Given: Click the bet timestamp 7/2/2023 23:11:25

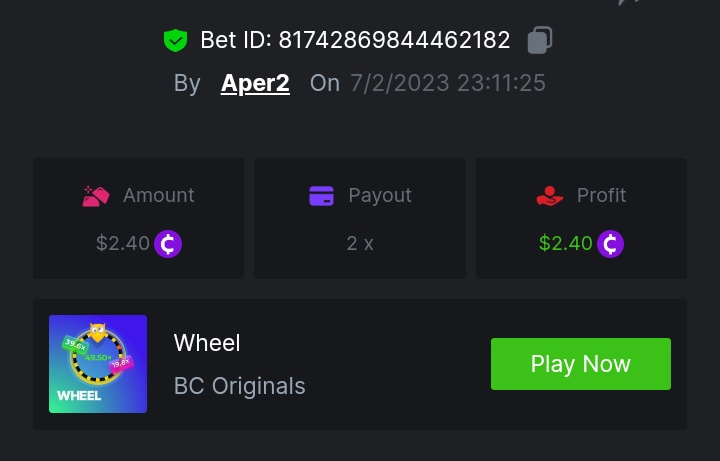Looking at the screenshot, I should [448, 83].
